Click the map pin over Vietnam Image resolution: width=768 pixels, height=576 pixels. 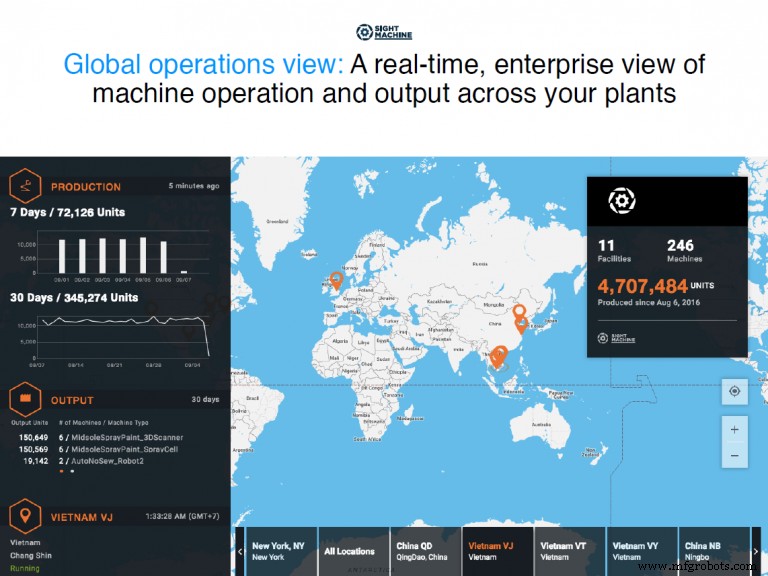click(x=500, y=356)
